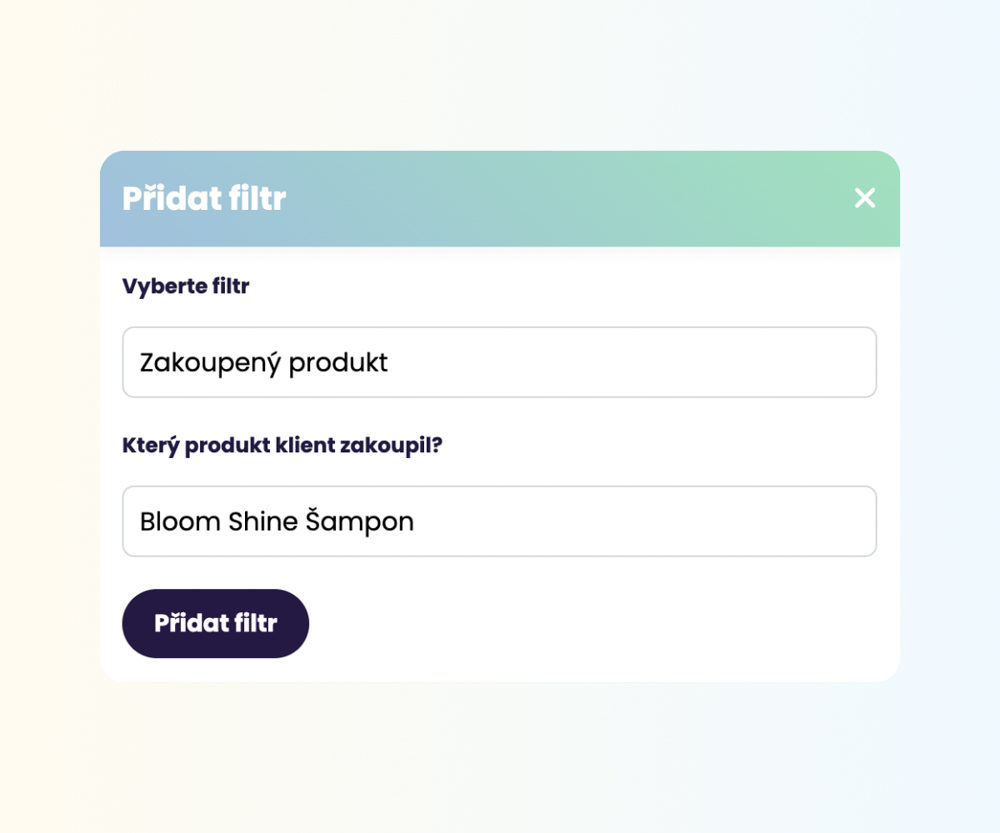This screenshot has width=1000, height=833.
Task: Click the Přidat filtr dialog title
Action: 204,199
